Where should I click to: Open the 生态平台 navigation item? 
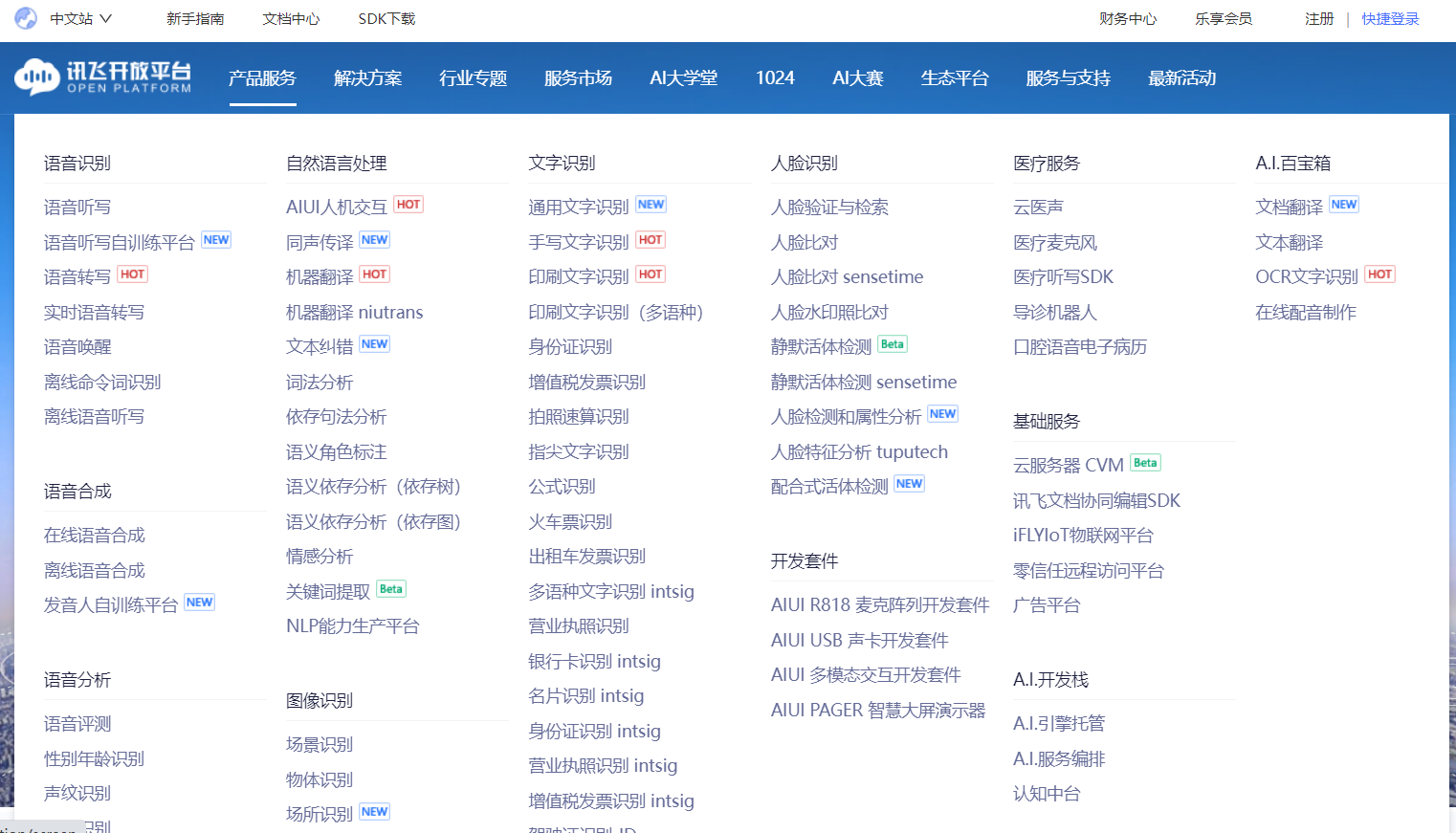pos(954,77)
